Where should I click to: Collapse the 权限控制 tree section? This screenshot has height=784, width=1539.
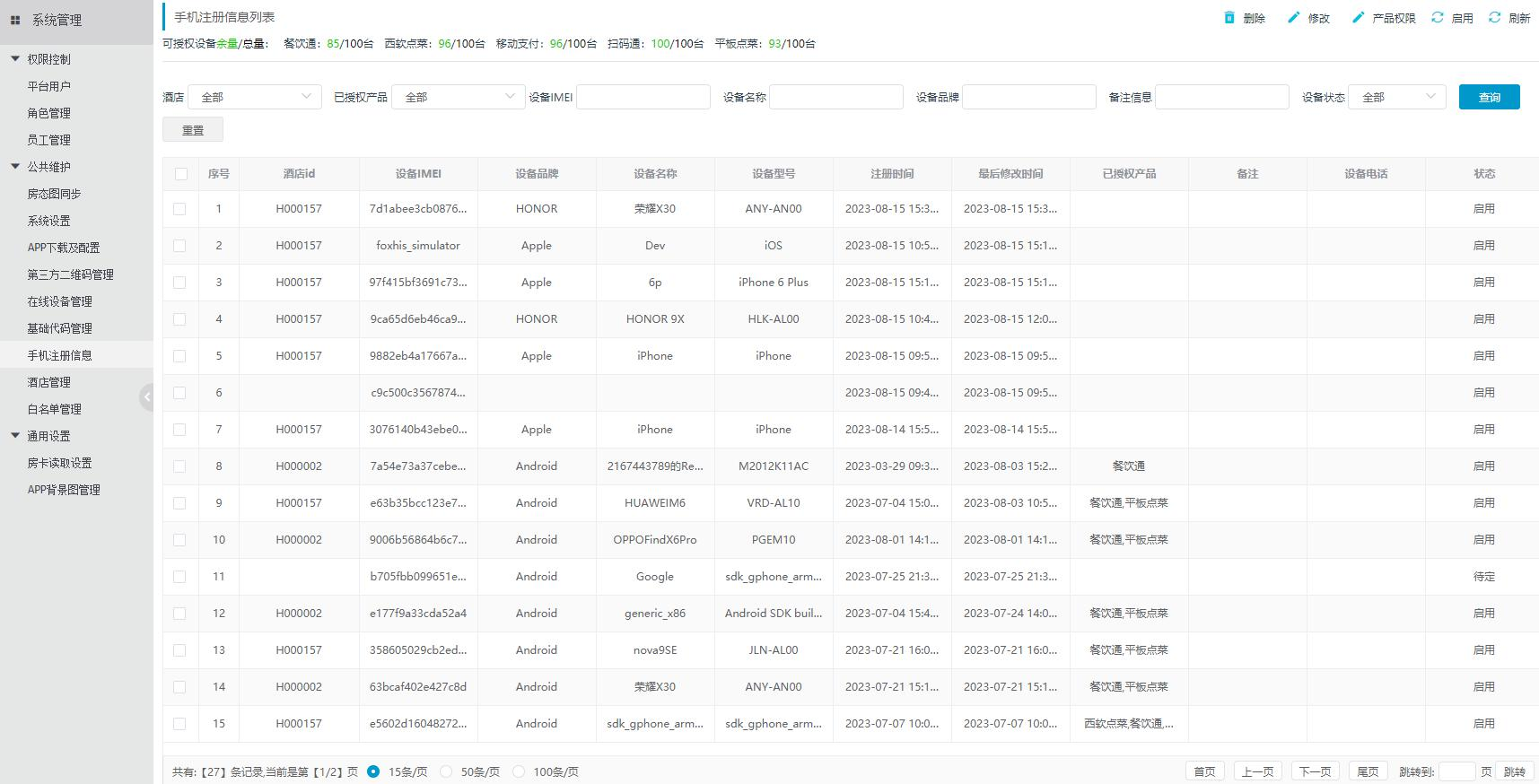pyautogui.click(x=15, y=59)
